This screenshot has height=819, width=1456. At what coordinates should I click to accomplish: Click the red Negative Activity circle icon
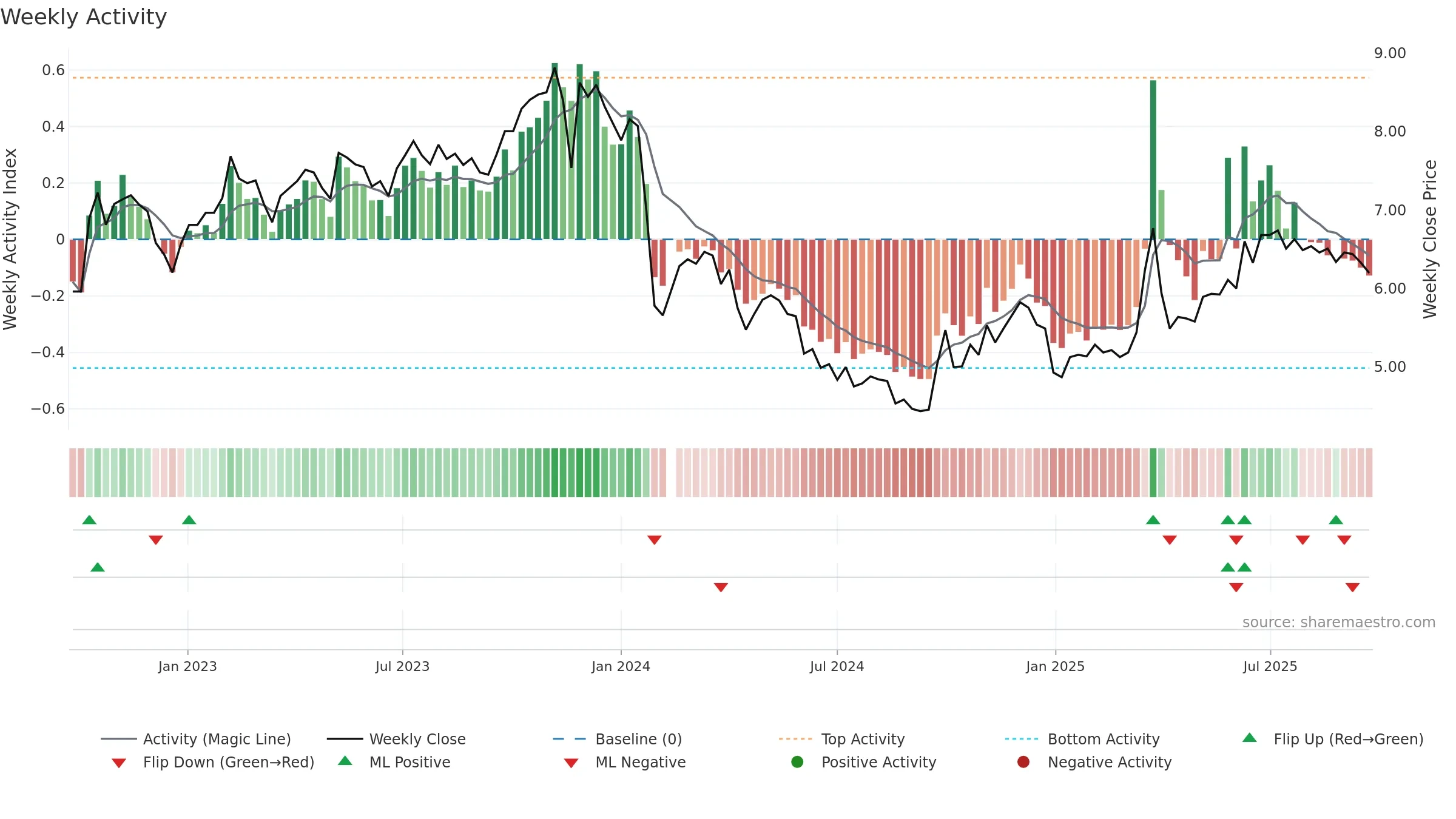(1023, 761)
